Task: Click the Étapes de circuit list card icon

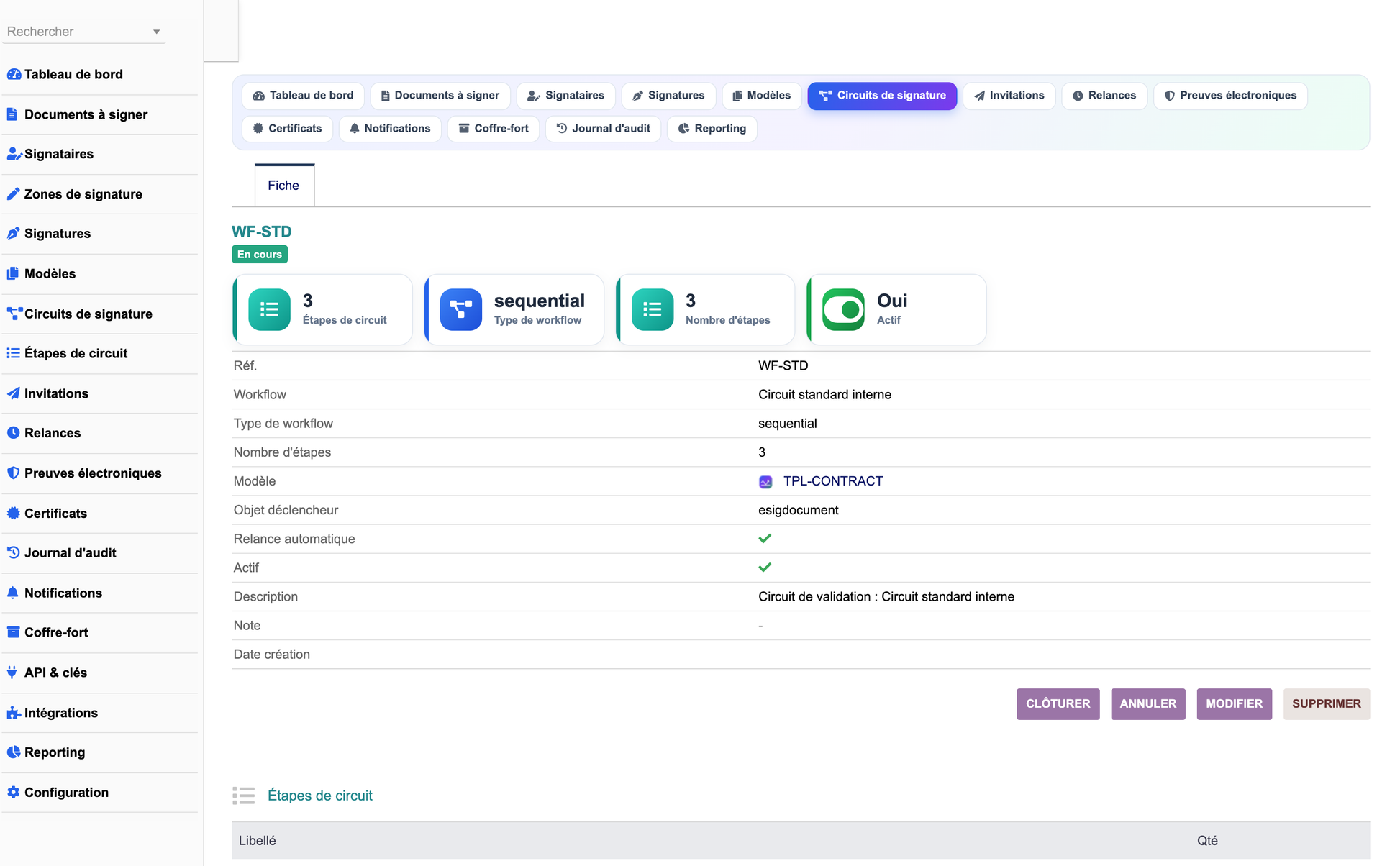Action: 269,309
